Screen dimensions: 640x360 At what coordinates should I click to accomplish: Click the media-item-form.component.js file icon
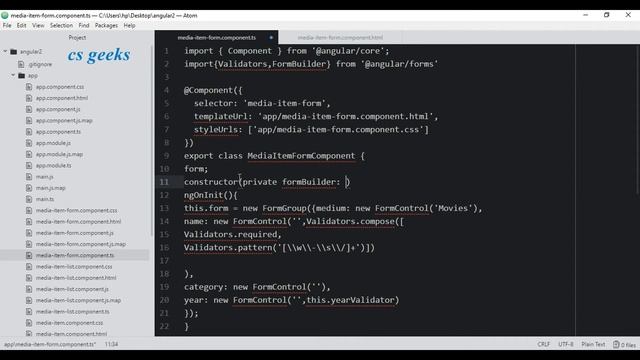pos(29,233)
